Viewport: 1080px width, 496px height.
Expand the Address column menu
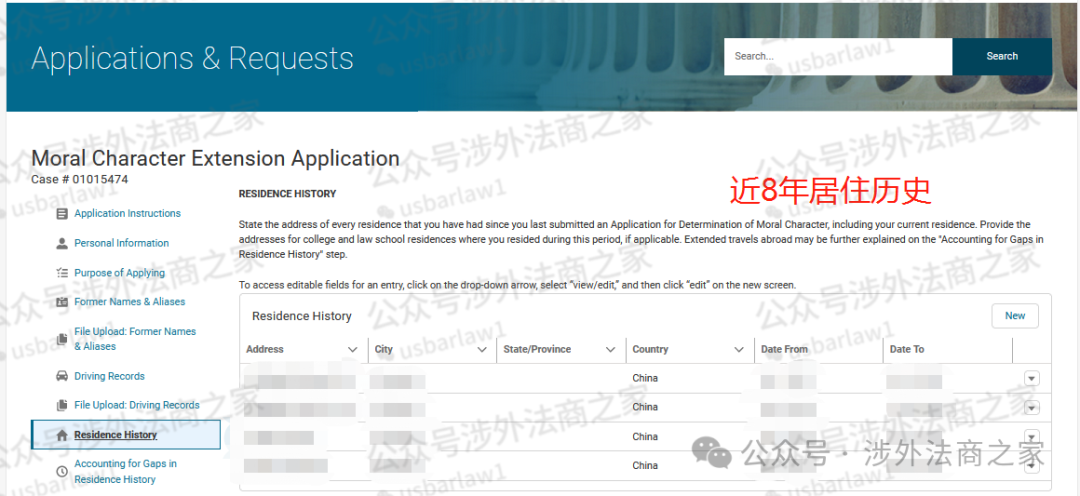[353, 350]
